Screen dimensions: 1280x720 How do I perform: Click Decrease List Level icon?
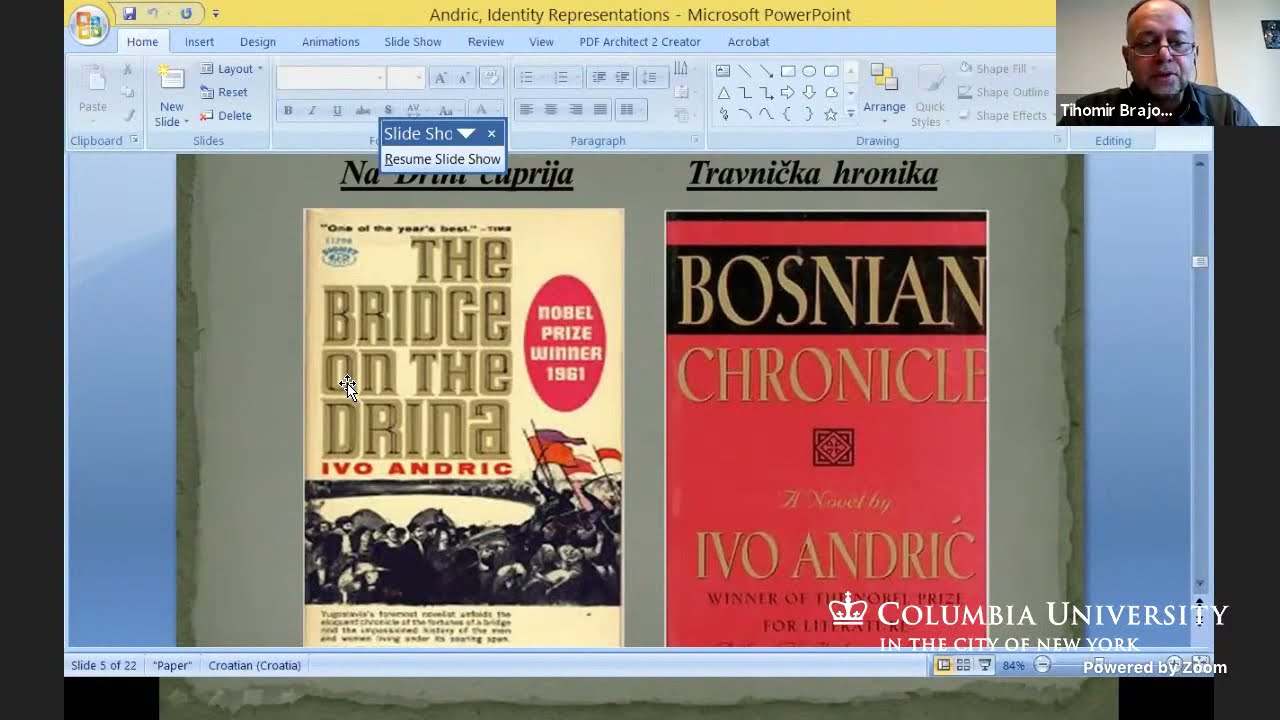(598, 78)
